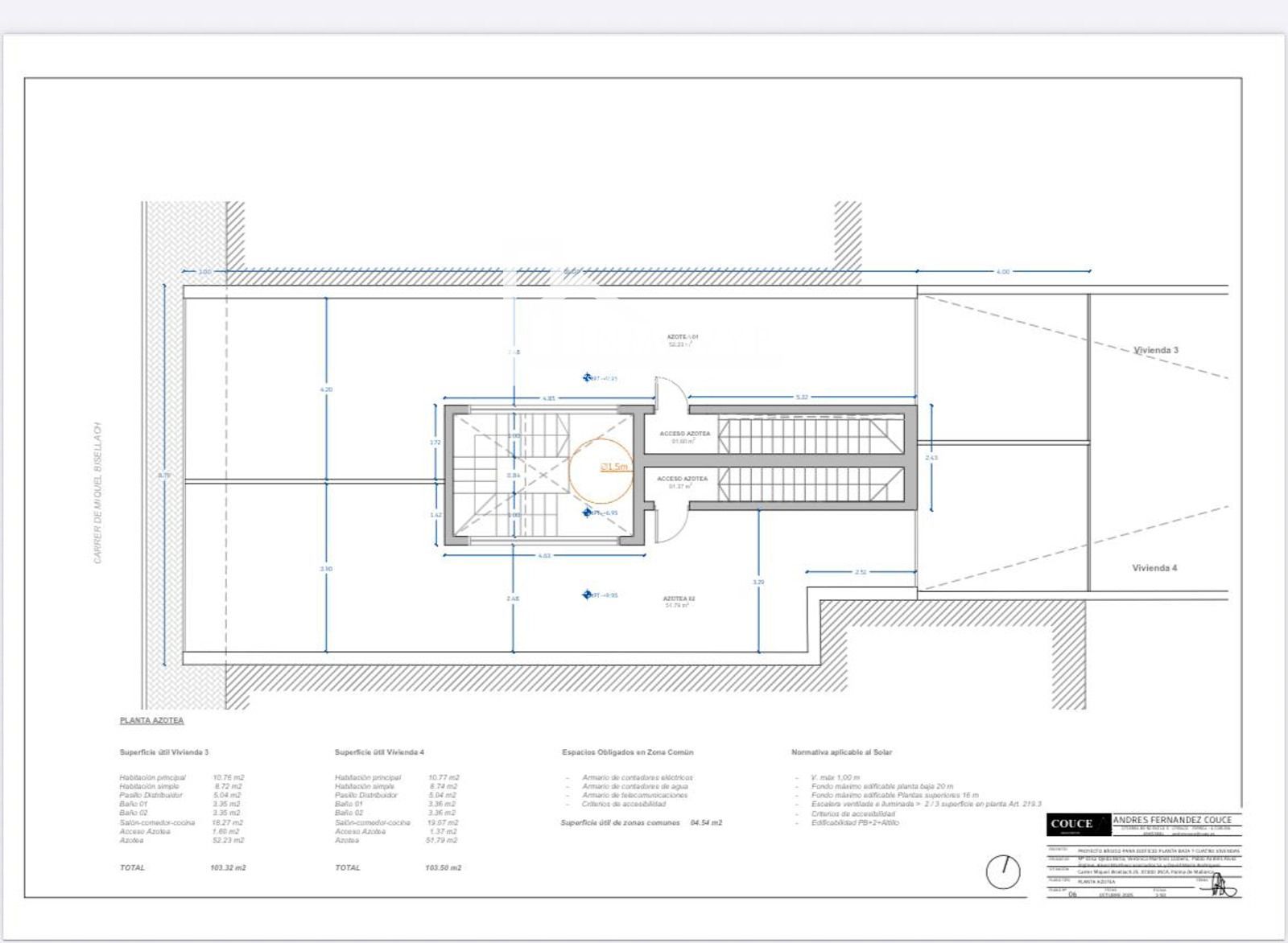This screenshot has width=1288, height=943.
Task: Click the north arrow compass symbol
Action: pyautogui.click(x=1003, y=871)
